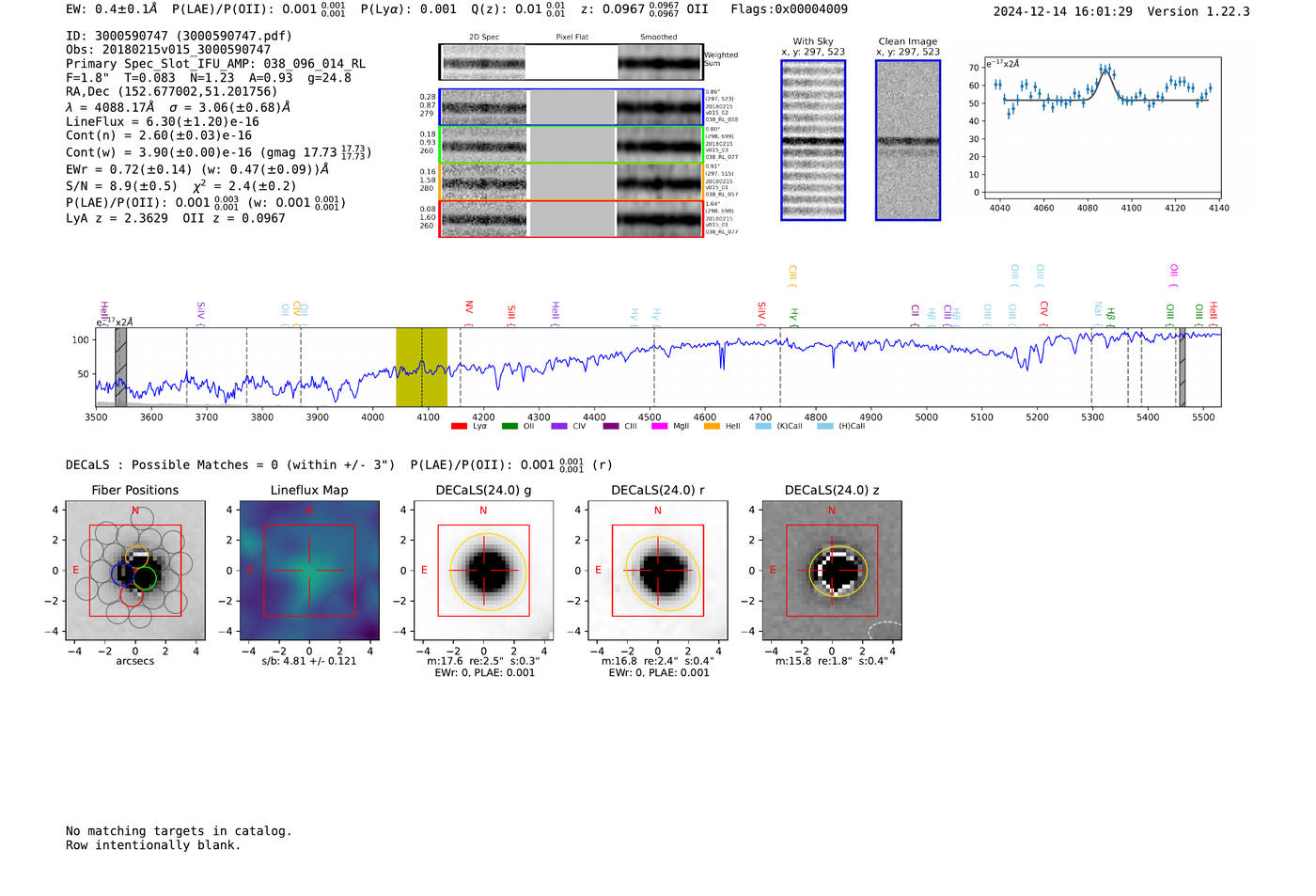
Task: Click the m:15.8 re:1.8" caption
Action: pyautogui.click(x=832, y=661)
